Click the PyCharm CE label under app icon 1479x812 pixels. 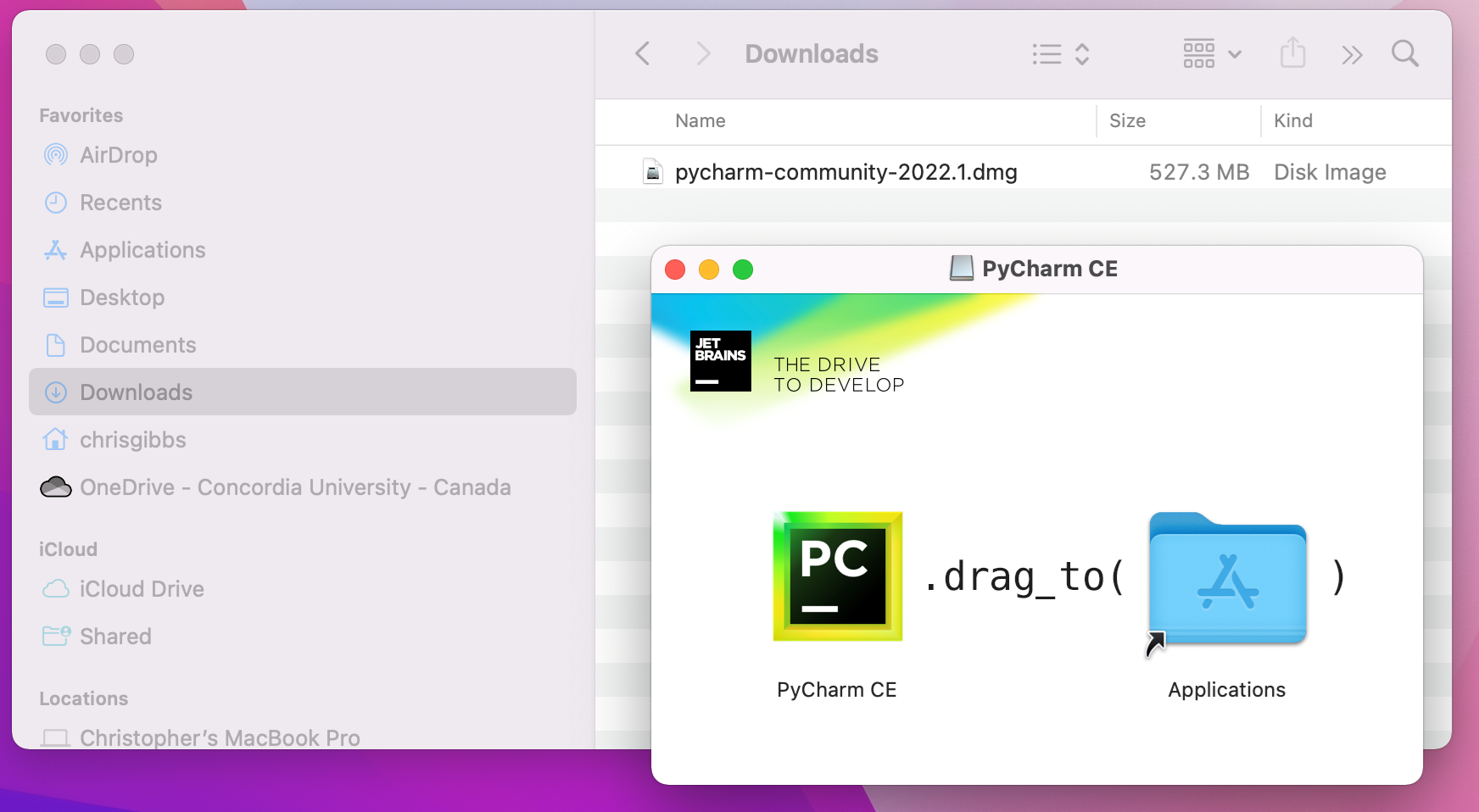pos(837,690)
